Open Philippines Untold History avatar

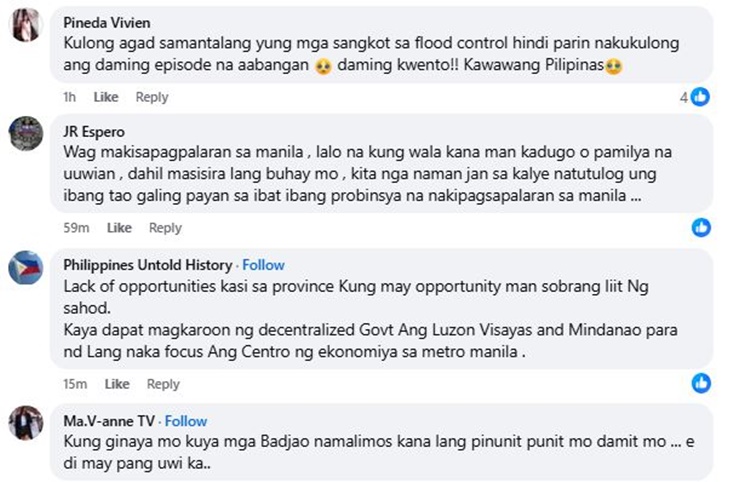click(25, 267)
